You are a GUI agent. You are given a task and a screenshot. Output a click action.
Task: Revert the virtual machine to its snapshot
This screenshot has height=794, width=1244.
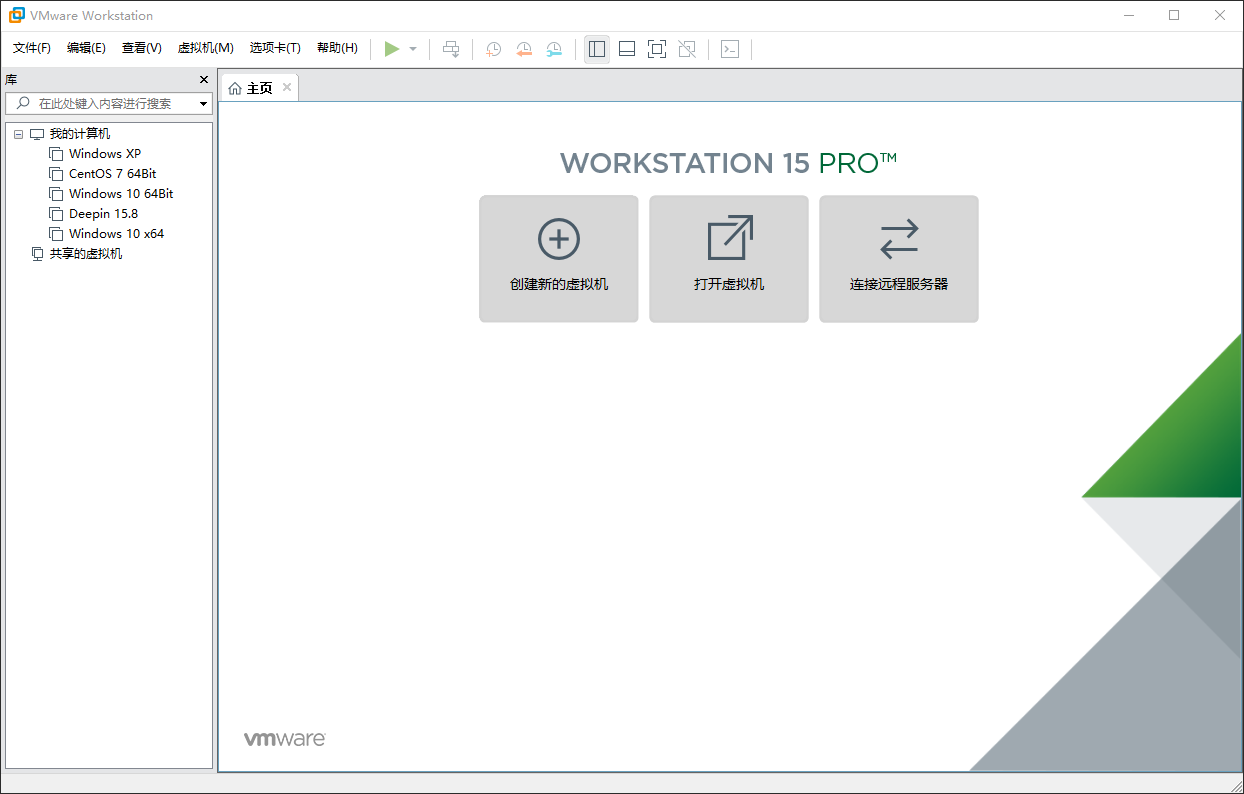pyautogui.click(x=524, y=48)
